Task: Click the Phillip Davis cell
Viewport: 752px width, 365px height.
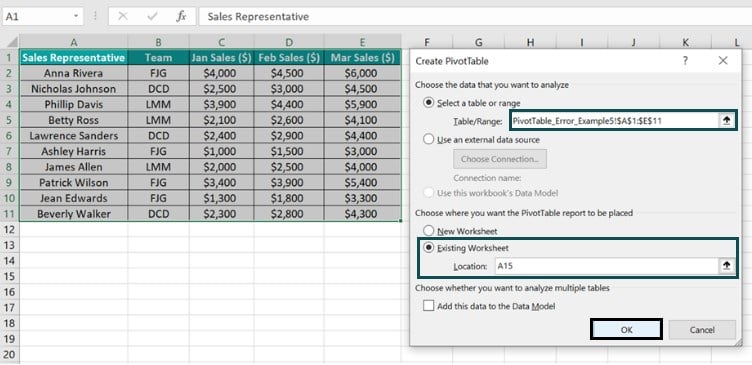Action: pyautogui.click(x=73, y=104)
